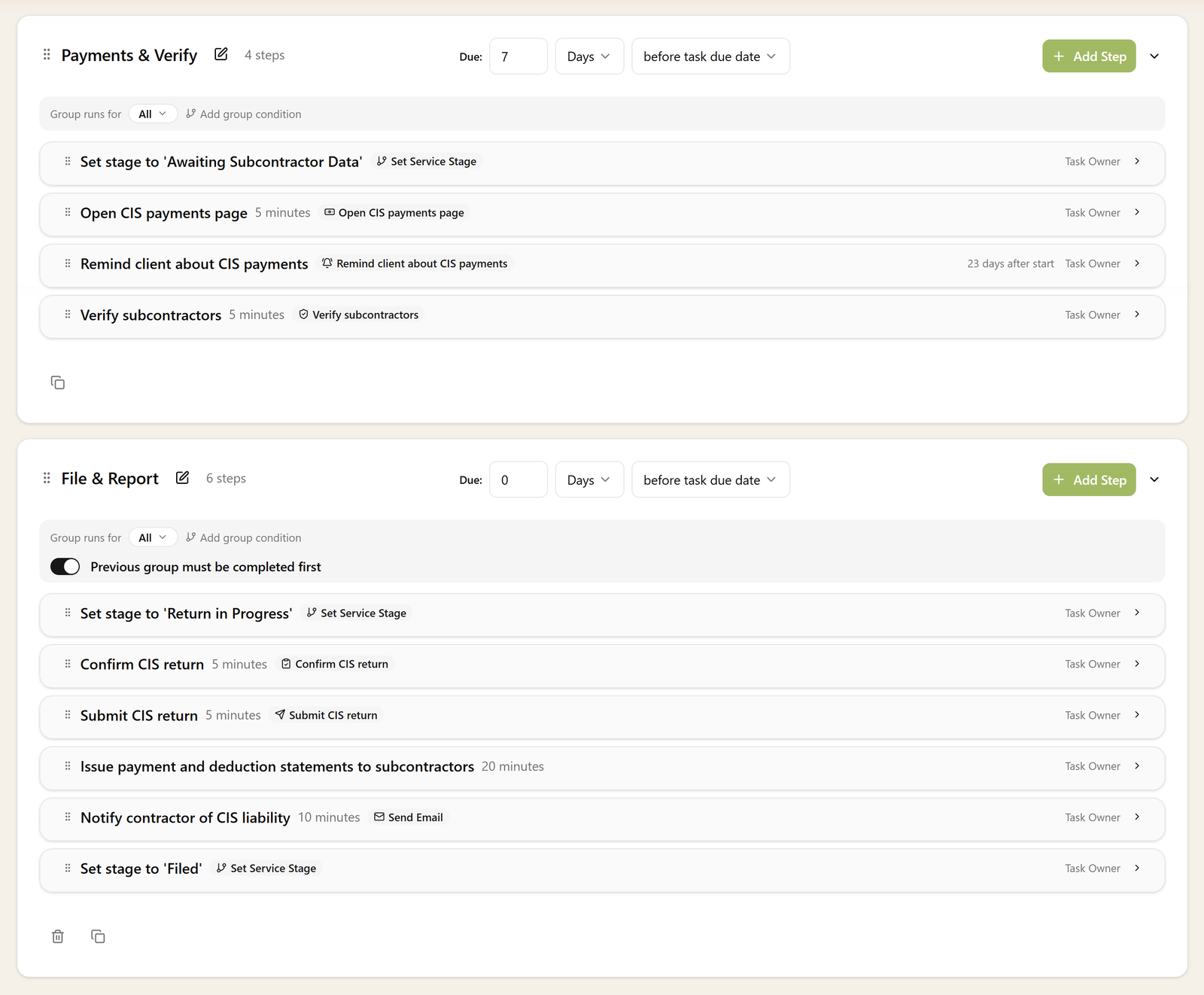Click drag handle for 'Return in Progress' step
The width and height of the screenshot is (1204, 995).
(x=68, y=613)
